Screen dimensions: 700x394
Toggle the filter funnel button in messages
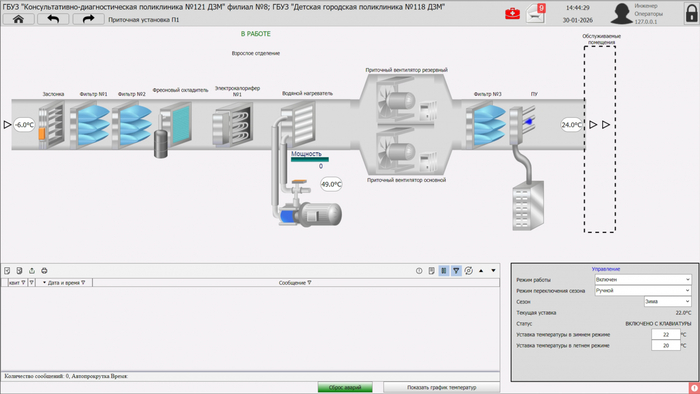[456, 270]
